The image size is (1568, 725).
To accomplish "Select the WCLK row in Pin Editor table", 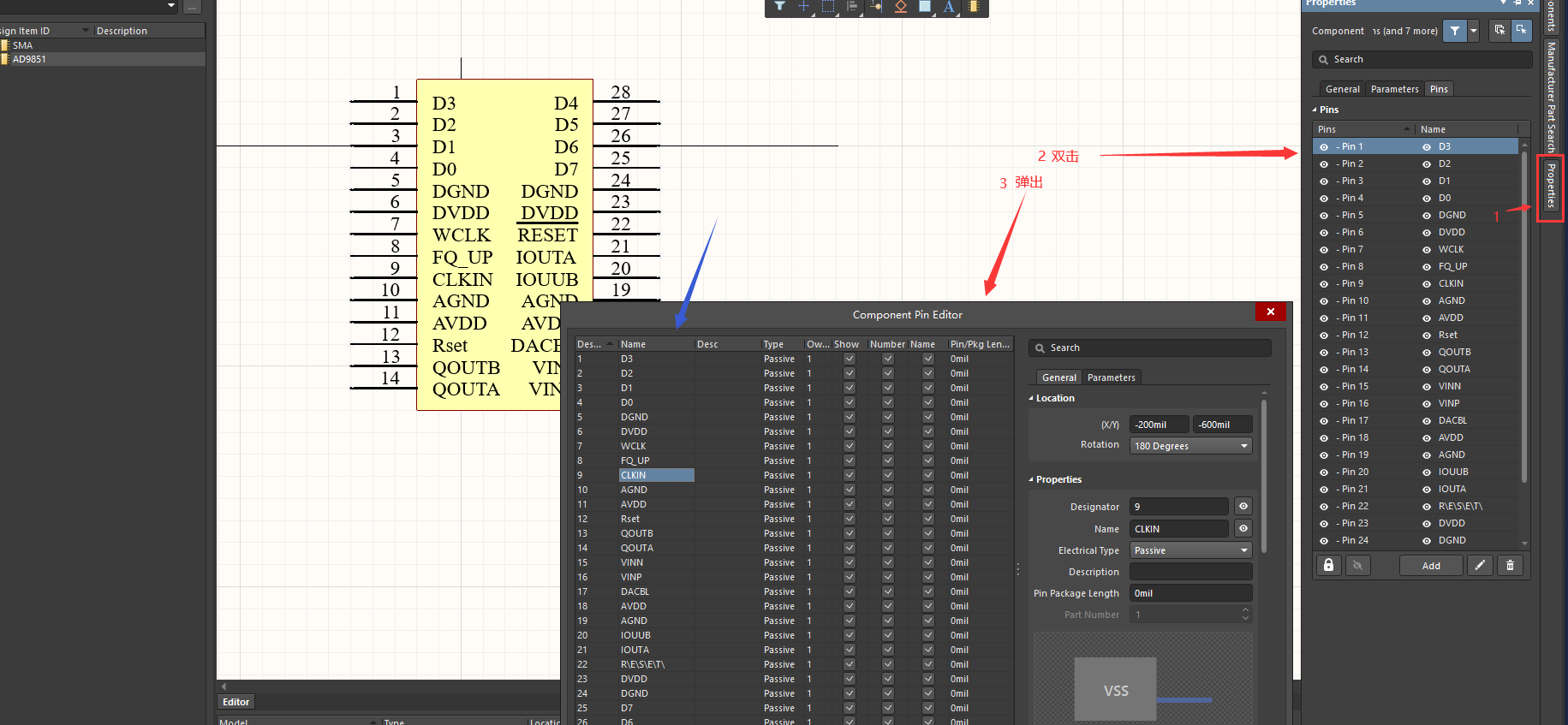I will (x=793, y=446).
